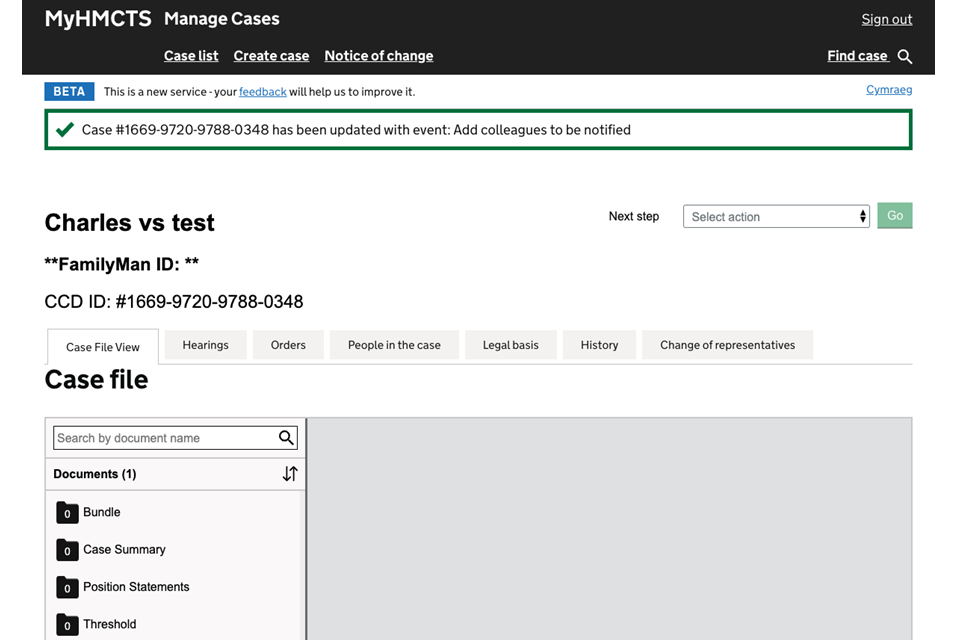Open the Bundle folder icon

click(x=67, y=512)
